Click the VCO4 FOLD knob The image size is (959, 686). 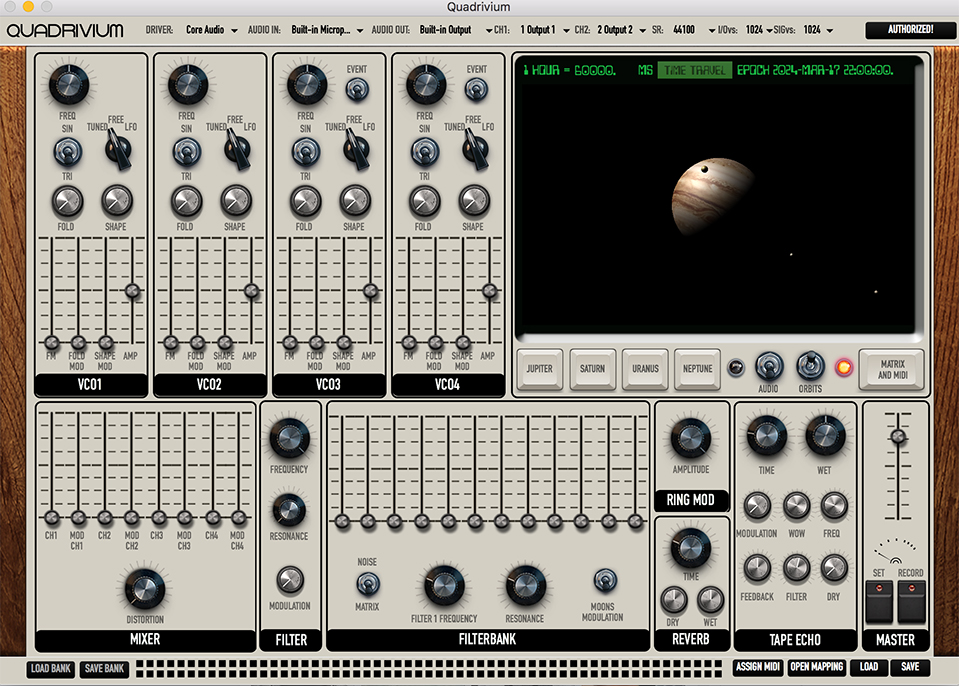click(424, 202)
